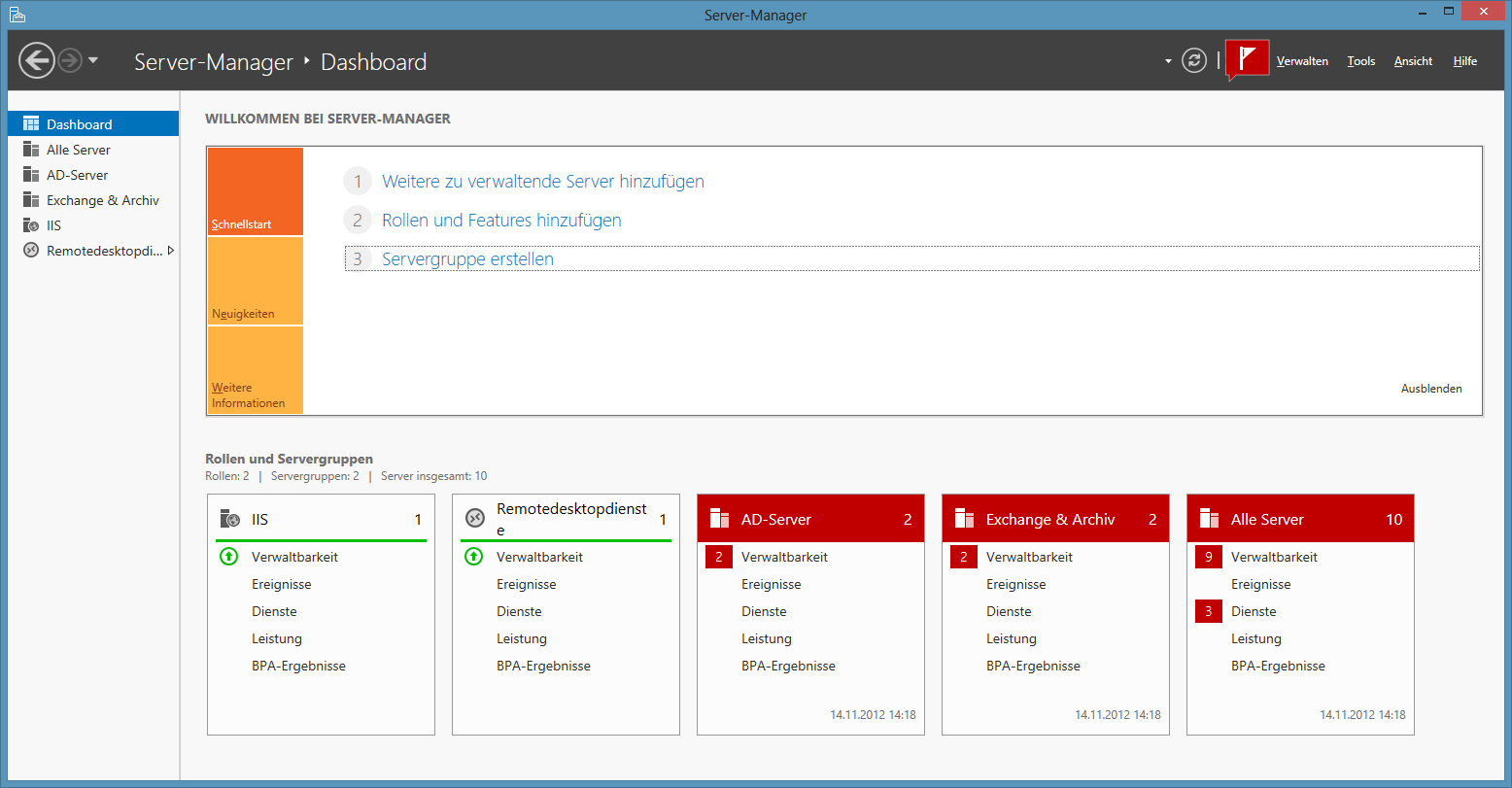The image size is (1512, 788).
Task: Click the IIS tile header icon
Action: coord(229,519)
